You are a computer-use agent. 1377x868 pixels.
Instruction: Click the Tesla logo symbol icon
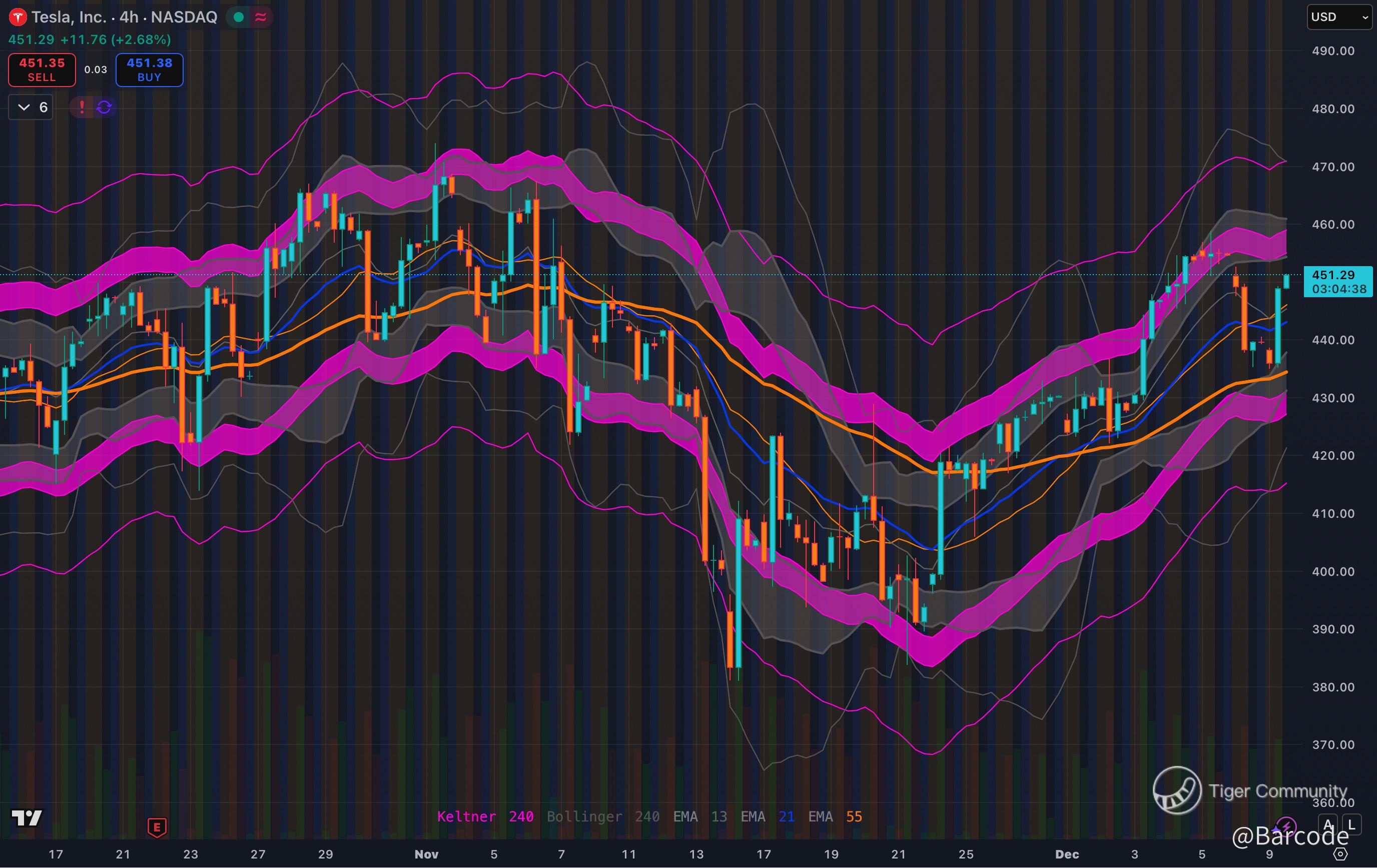(x=18, y=17)
